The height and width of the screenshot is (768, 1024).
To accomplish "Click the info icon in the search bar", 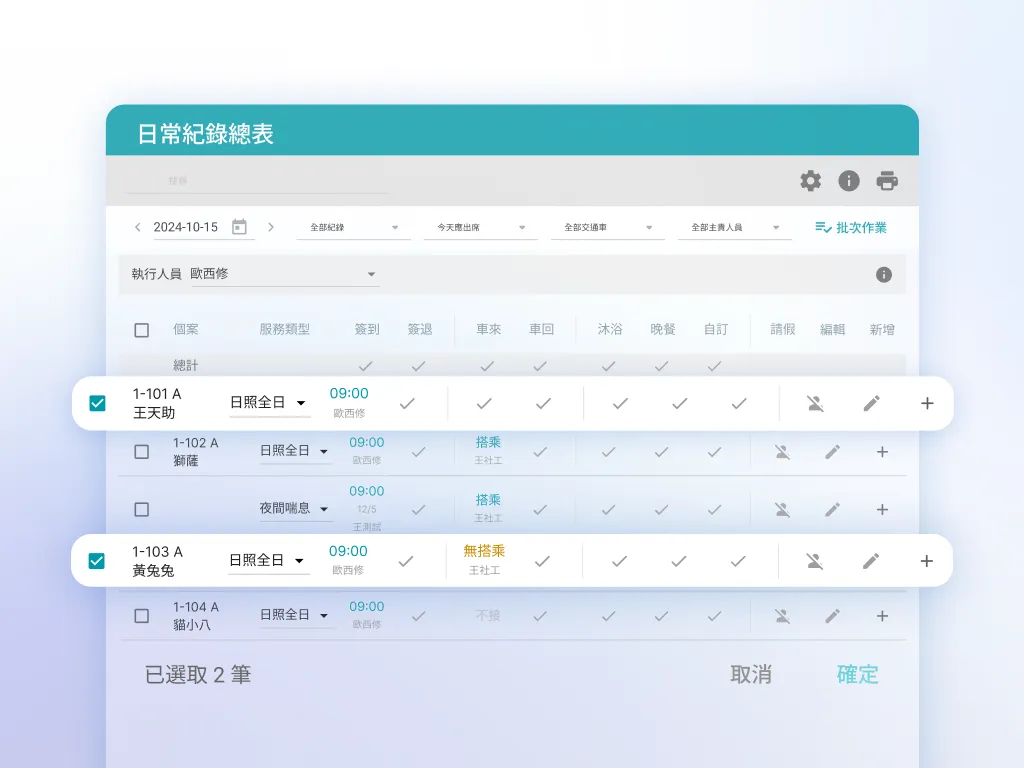I will tap(849, 181).
